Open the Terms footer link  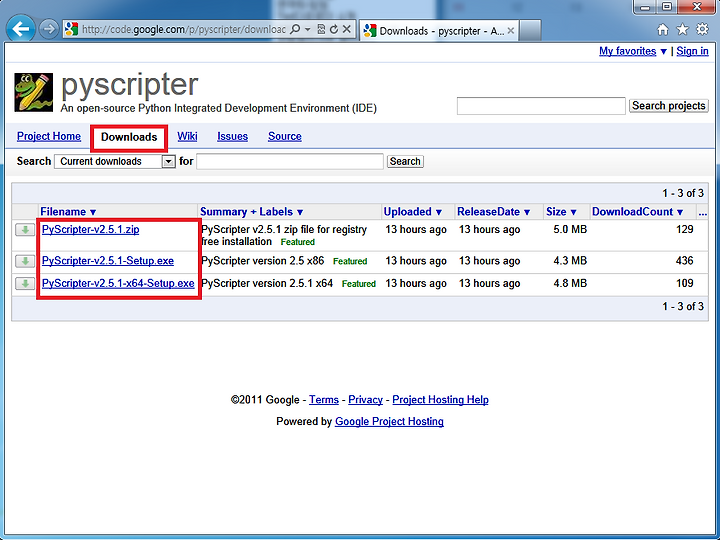(x=324, y=400)
